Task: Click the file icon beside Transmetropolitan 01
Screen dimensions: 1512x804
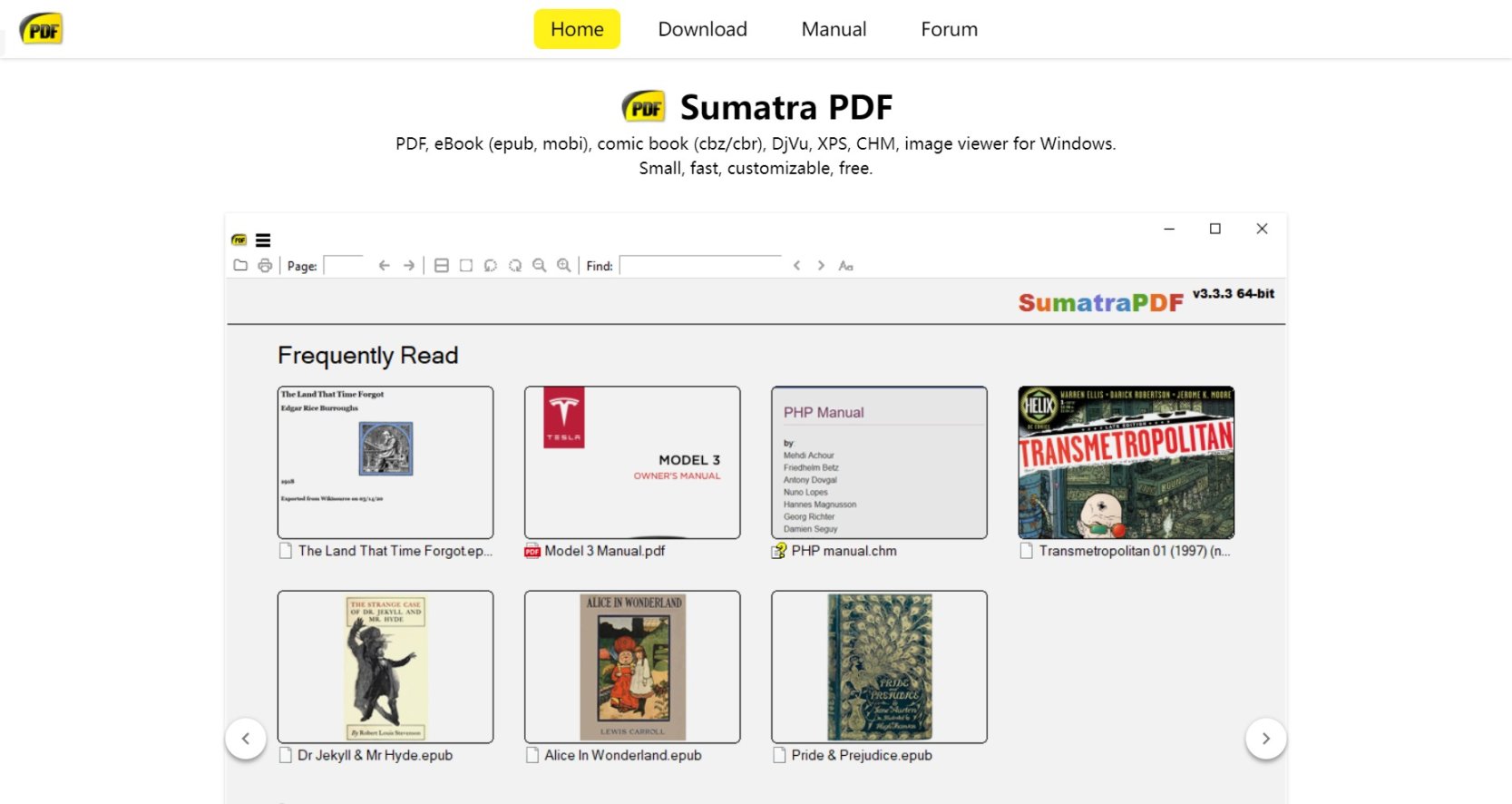Action: point(1027,551)
